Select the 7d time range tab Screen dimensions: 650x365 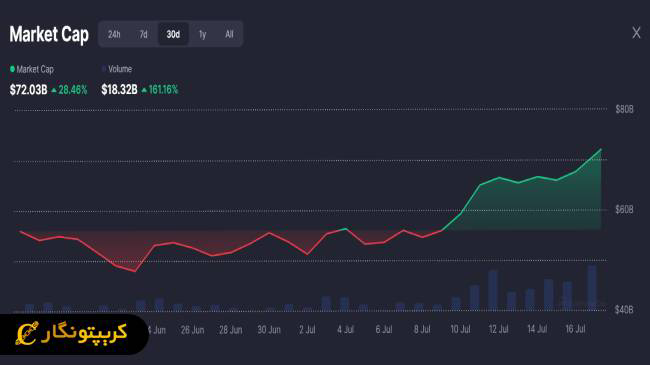[x=143, y=34]
